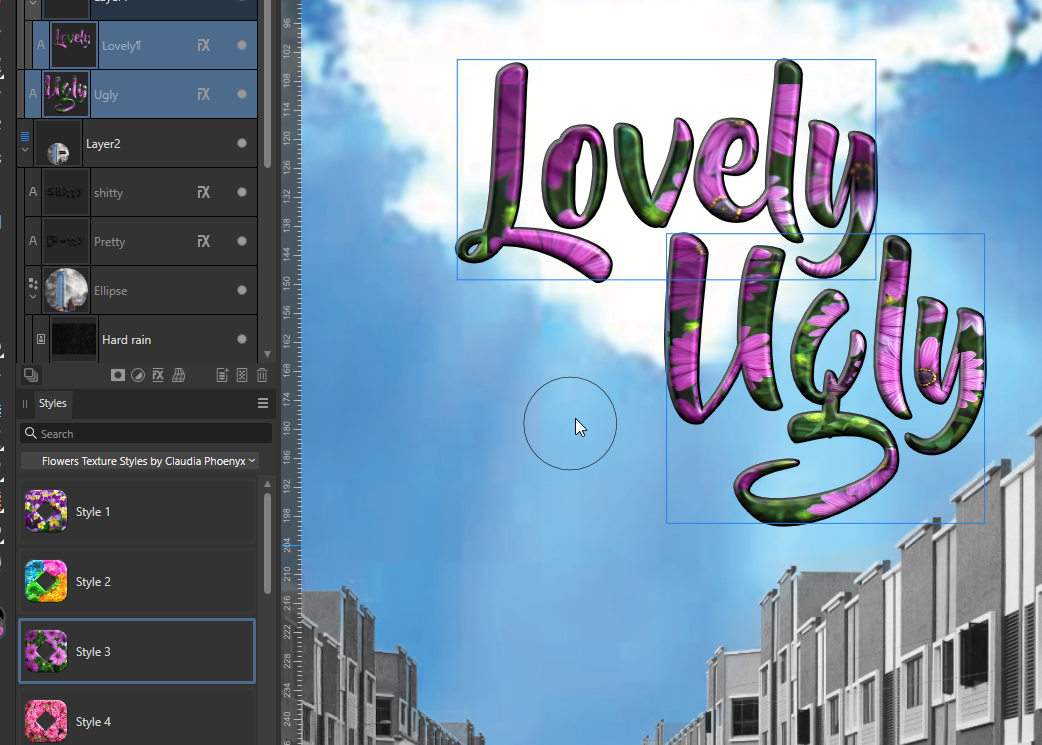Open layer effects for the Ugly layer

coord(203,94)
